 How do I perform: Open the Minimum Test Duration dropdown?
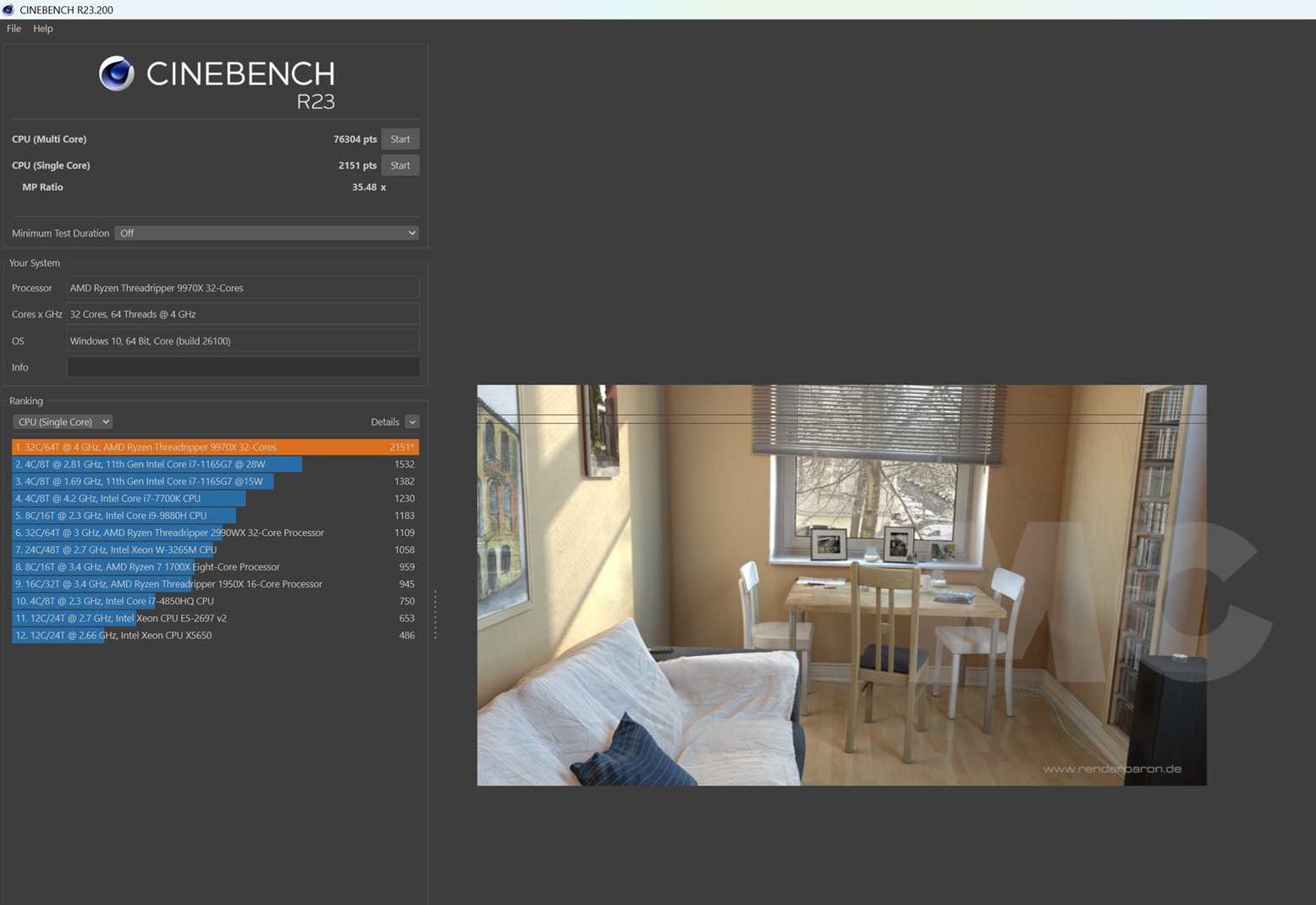click(x=267, y=233)
